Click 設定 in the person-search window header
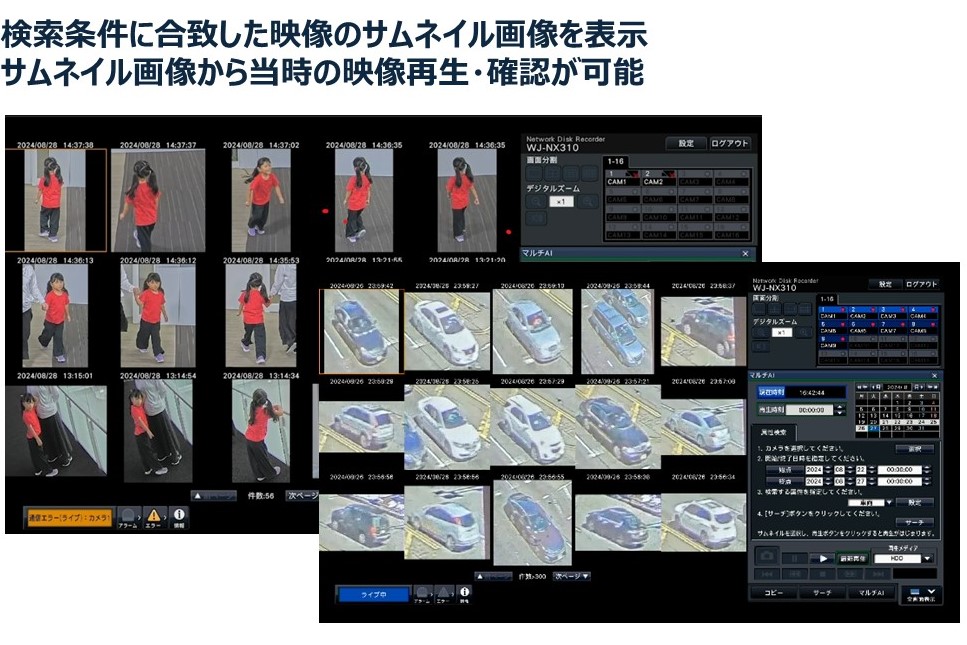 pos(686,144)
